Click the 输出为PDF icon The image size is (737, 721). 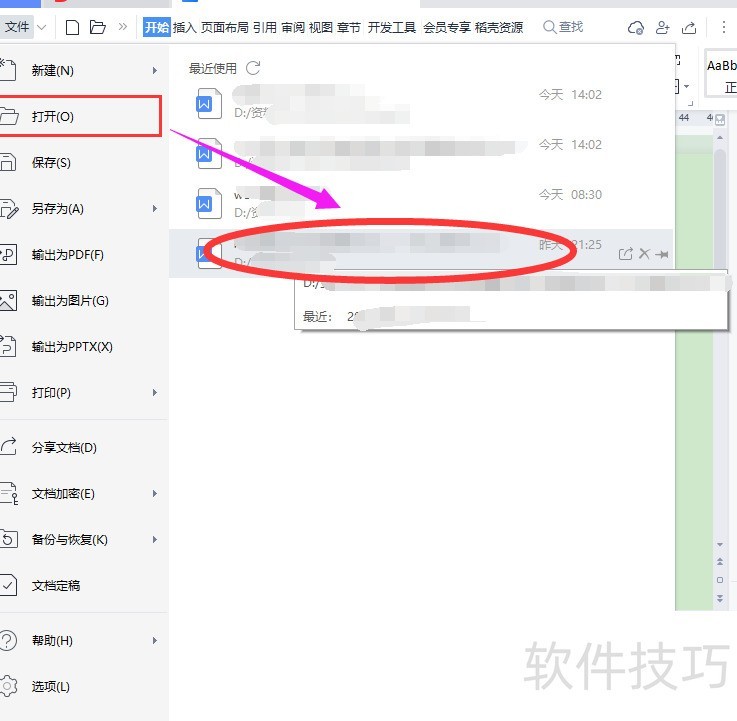pos(8,255)
